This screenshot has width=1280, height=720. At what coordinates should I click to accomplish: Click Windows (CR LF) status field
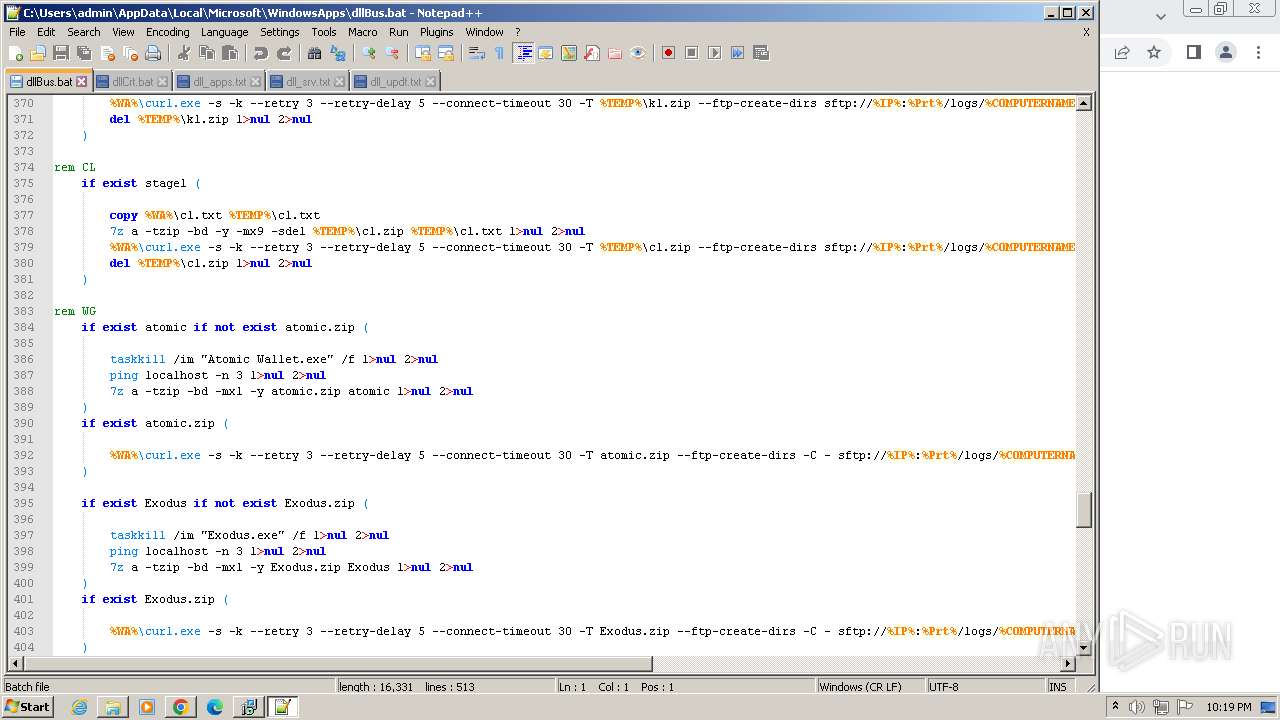[x=870, y=687]
